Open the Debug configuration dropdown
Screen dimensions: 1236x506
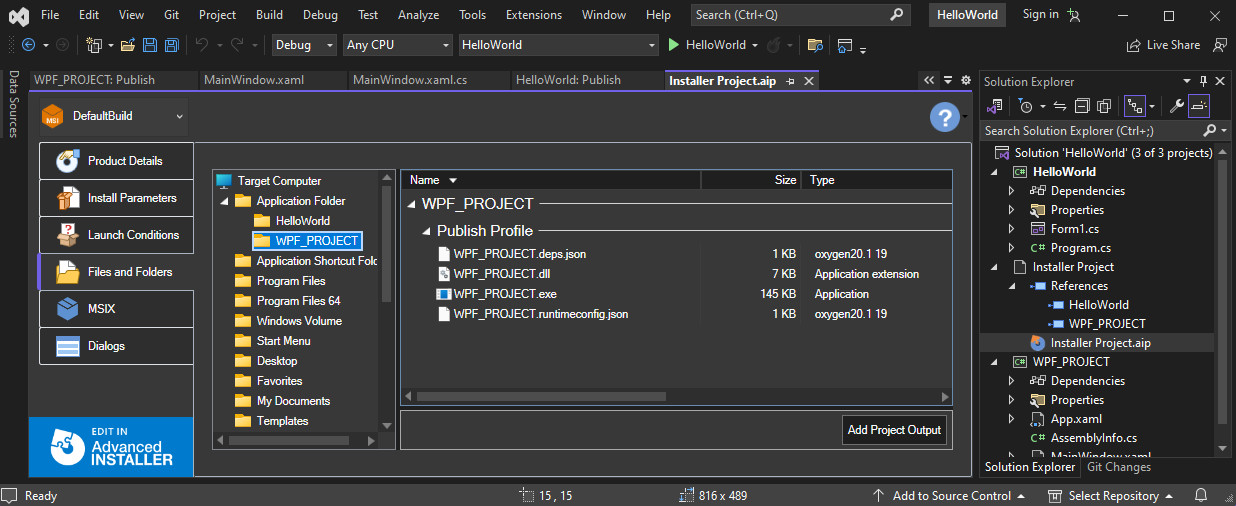click(305, 45)
